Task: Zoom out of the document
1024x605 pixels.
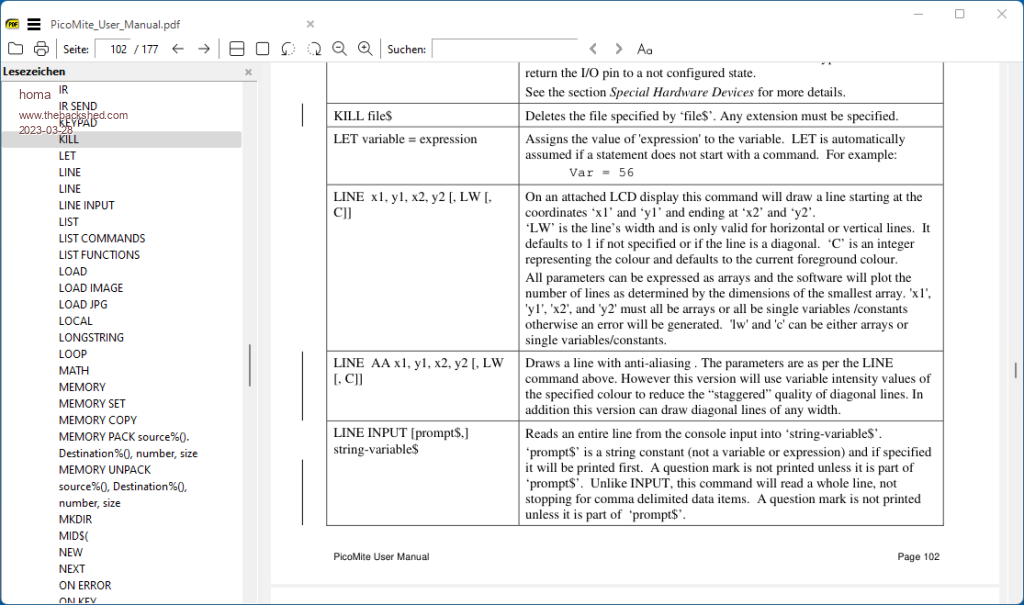Action: pyautogui.click(x=339, y=48)
